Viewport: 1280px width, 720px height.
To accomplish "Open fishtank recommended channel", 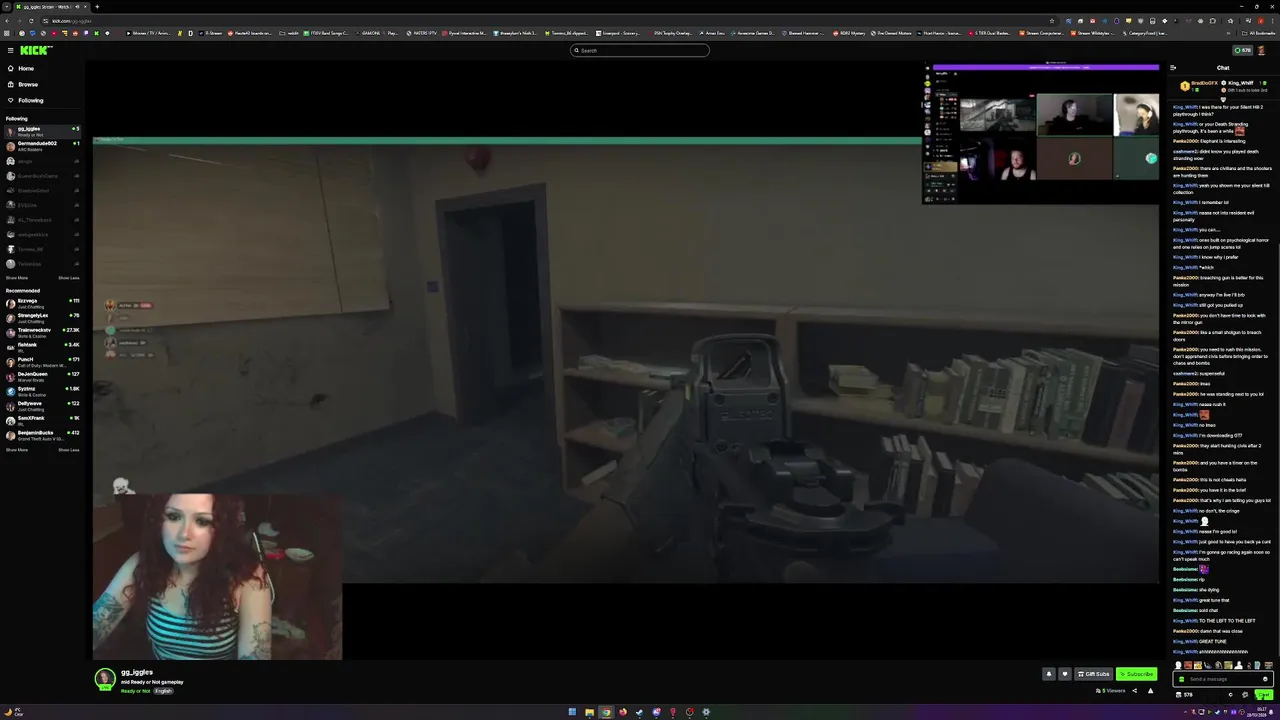I will [x=42, y=346].
